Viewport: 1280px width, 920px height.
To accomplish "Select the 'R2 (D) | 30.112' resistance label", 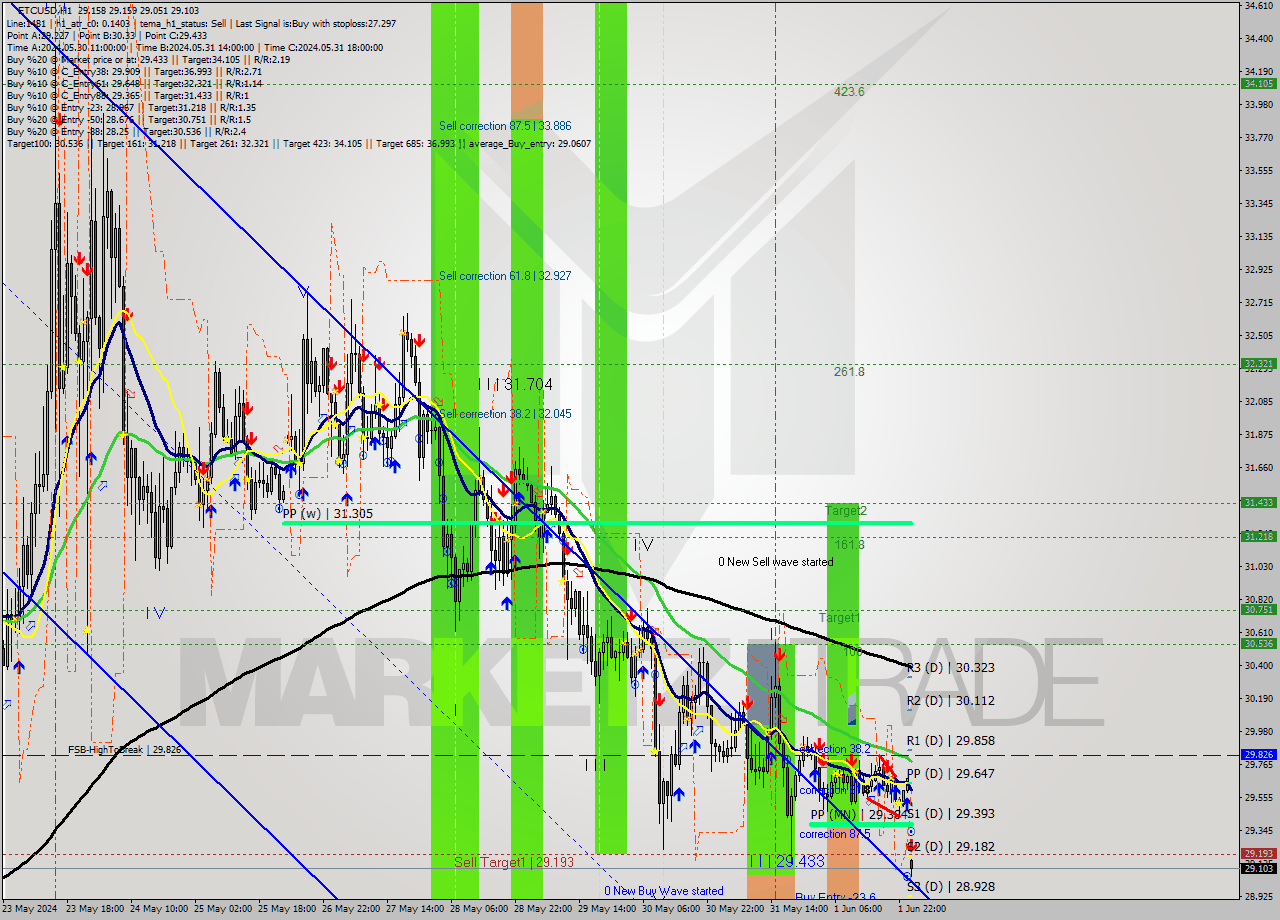I will coord(951,701).
